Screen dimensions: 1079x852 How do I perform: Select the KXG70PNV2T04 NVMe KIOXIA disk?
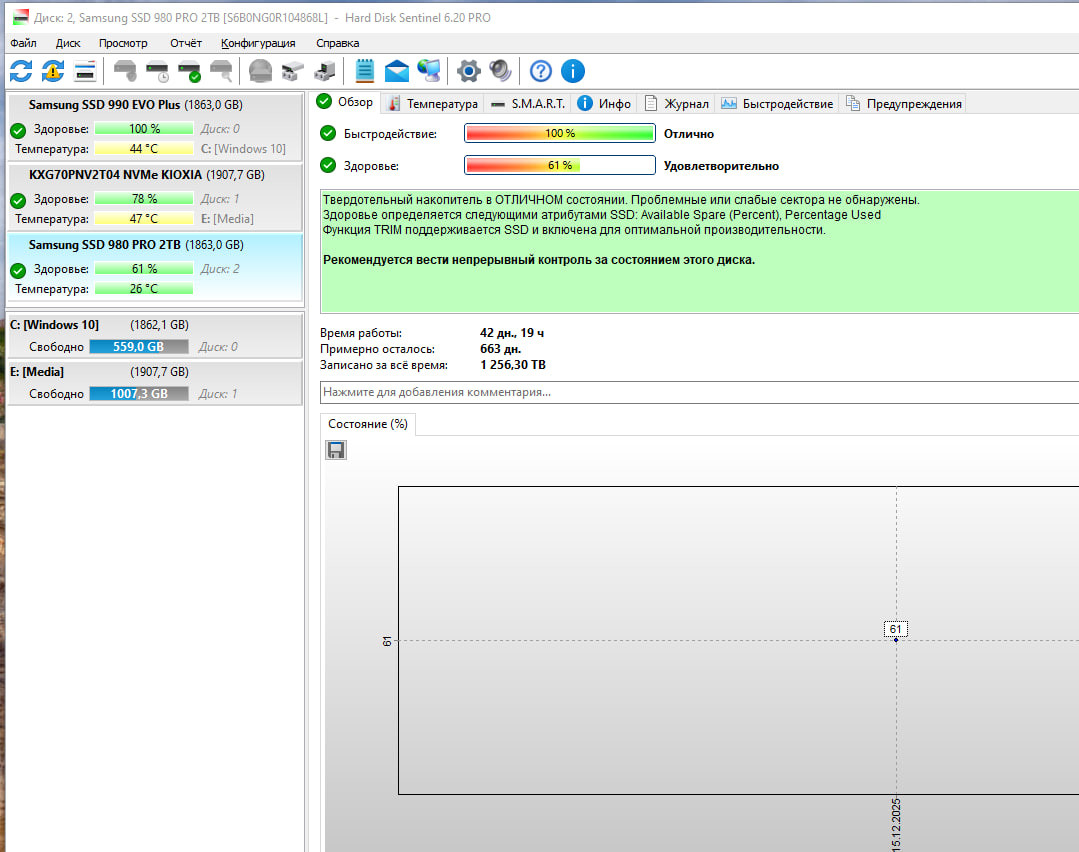(x=155, y=196)
